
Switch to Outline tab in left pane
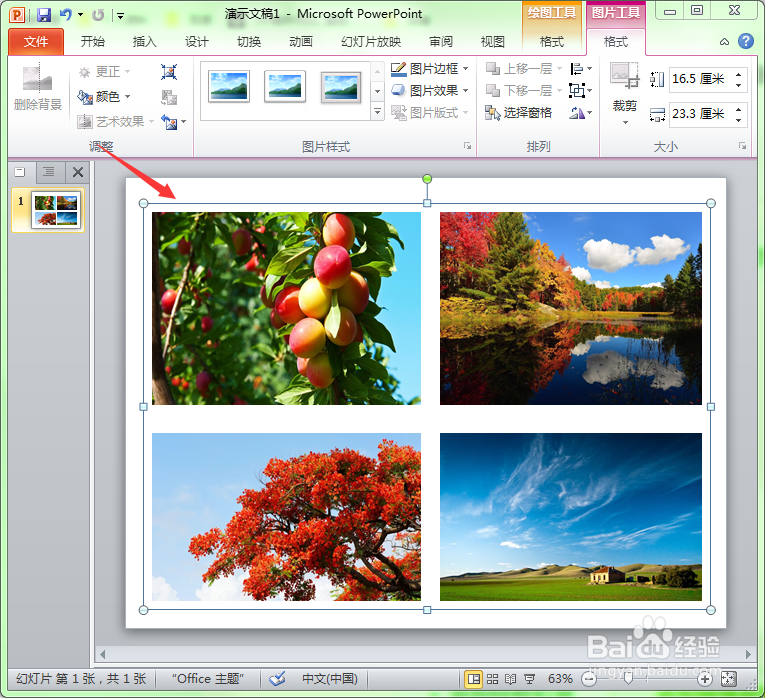point(49,172)
